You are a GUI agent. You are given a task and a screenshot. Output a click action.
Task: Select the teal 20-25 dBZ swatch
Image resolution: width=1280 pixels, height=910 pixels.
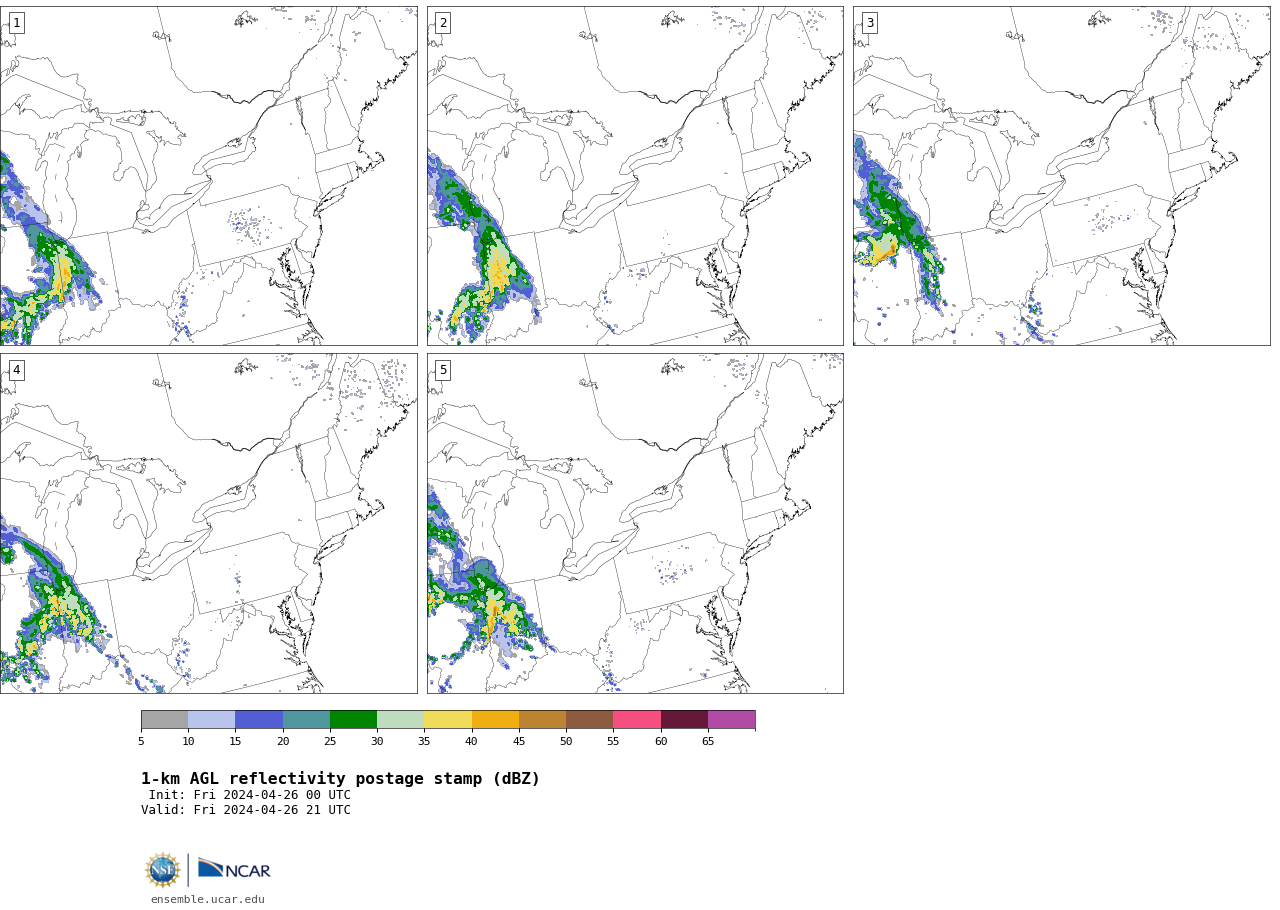tap(306, 720)
